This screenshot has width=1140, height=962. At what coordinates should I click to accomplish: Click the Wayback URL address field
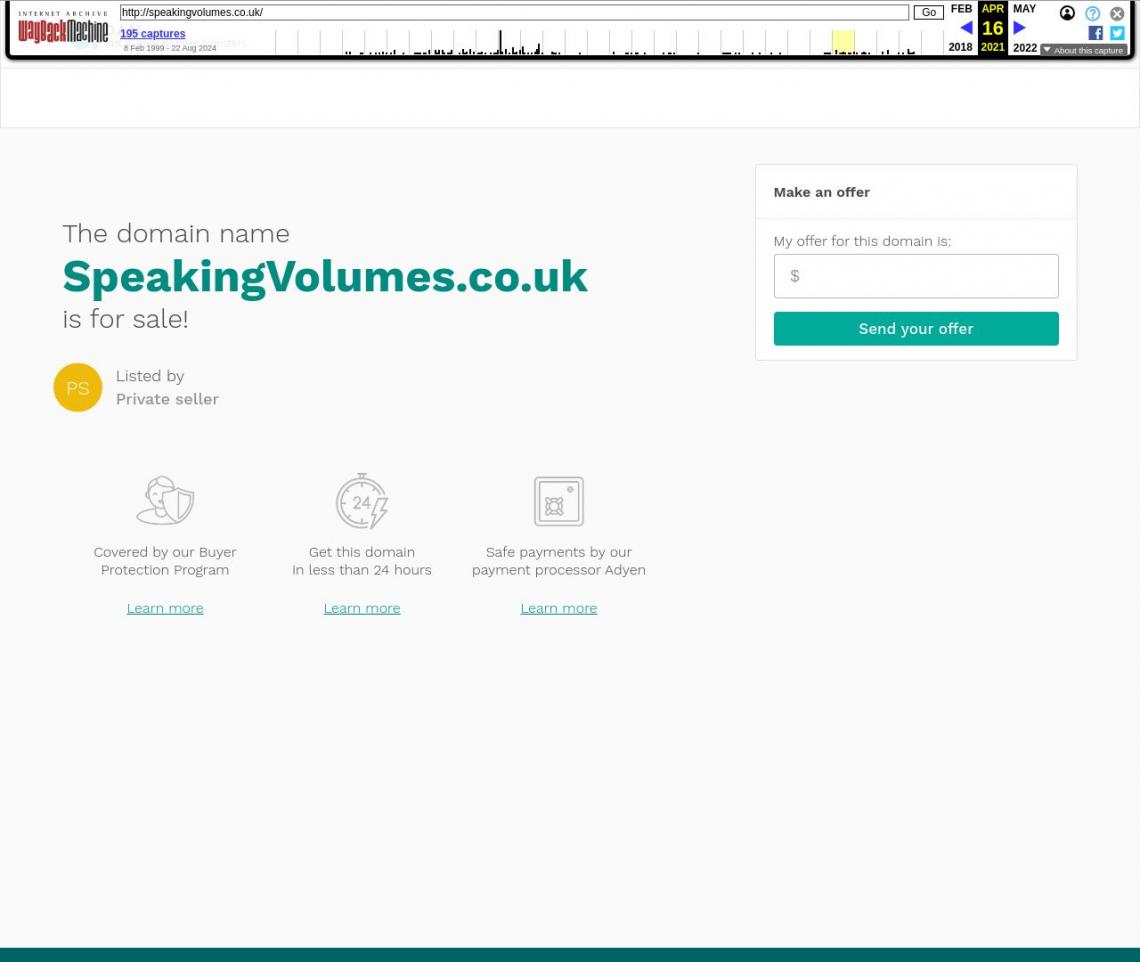[514, 13]
